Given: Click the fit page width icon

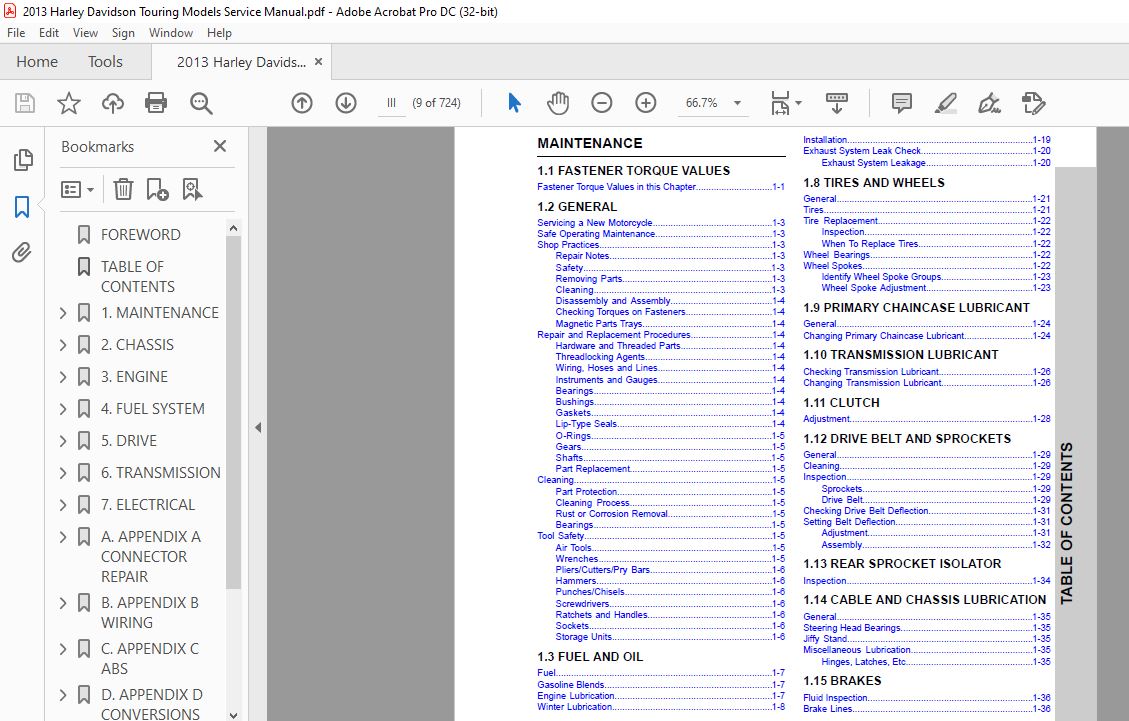Looking at the screenshot, I should tap(780, 103).
